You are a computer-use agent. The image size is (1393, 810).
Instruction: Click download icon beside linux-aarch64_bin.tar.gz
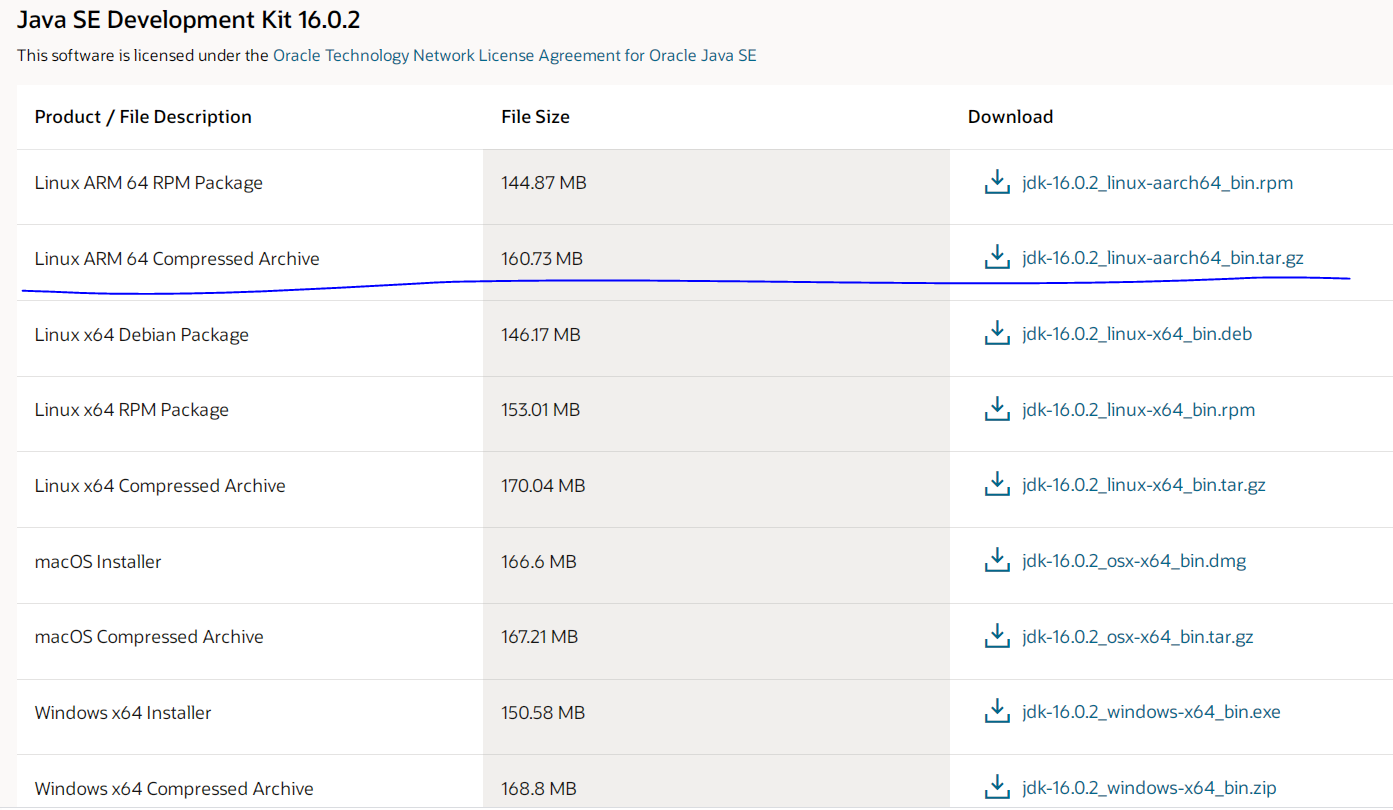(997, 258)
